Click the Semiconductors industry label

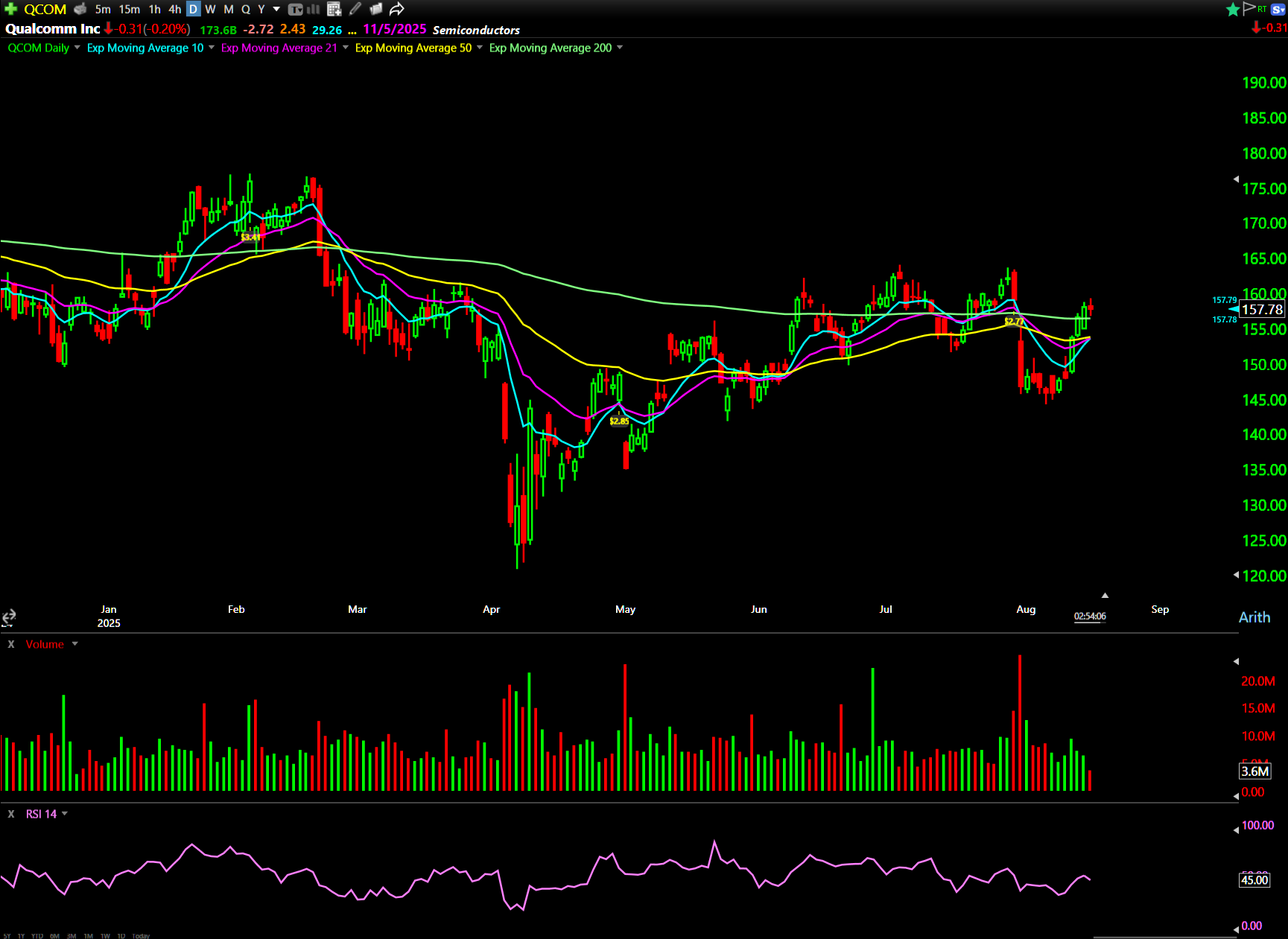coord(476,30)
